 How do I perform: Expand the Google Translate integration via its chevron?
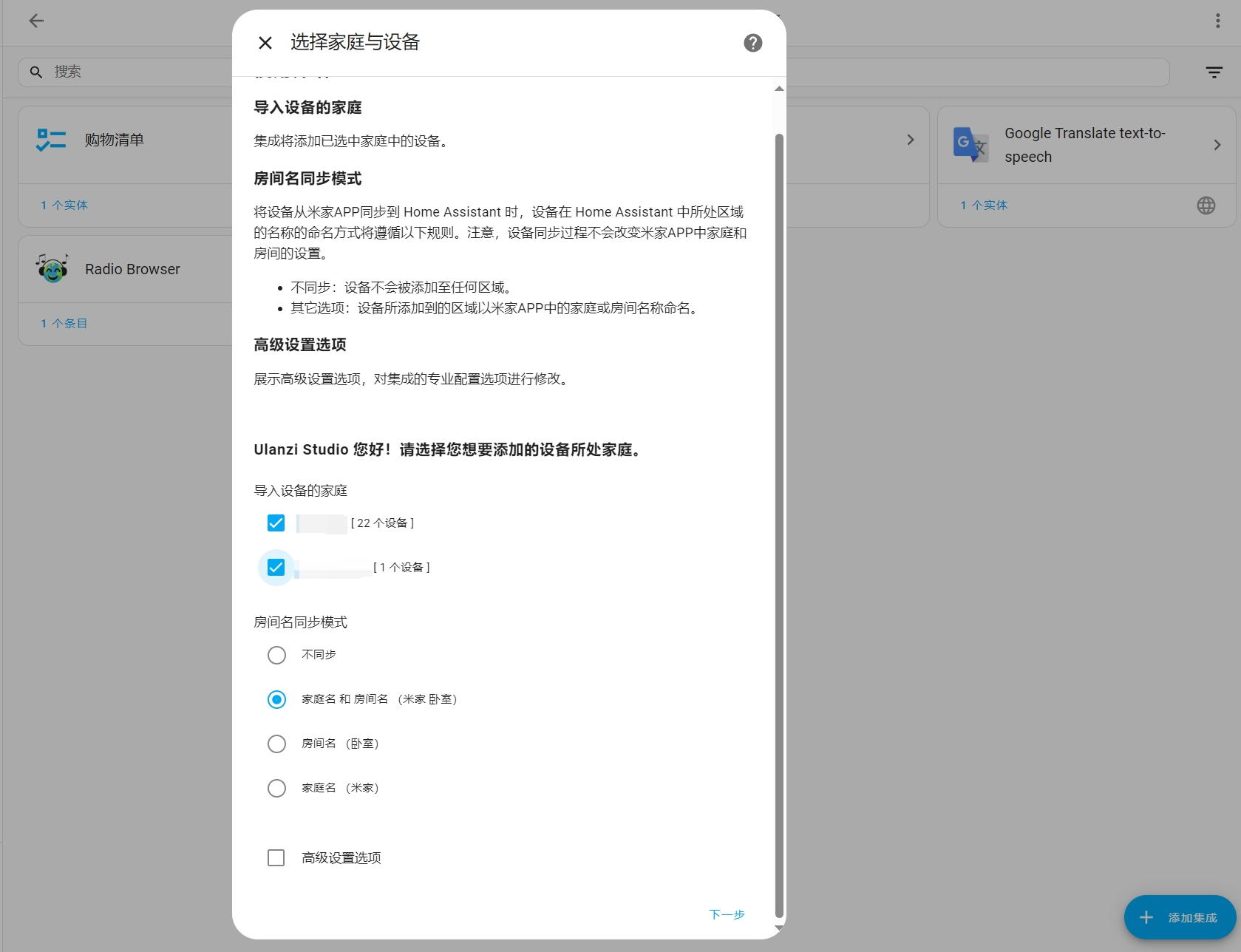[1216, 145]
